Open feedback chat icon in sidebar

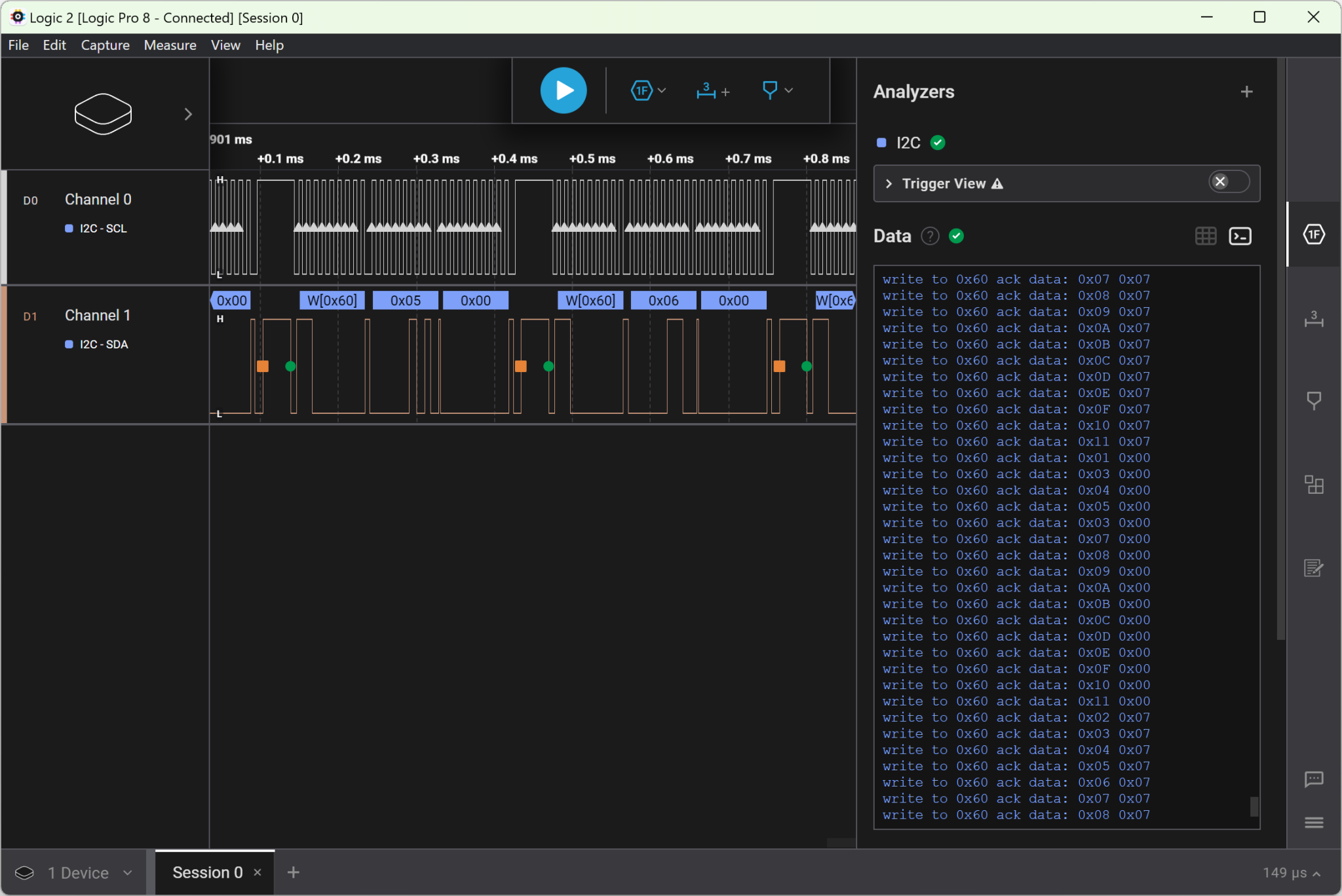pyautogui.click(x=1313, y=779)
